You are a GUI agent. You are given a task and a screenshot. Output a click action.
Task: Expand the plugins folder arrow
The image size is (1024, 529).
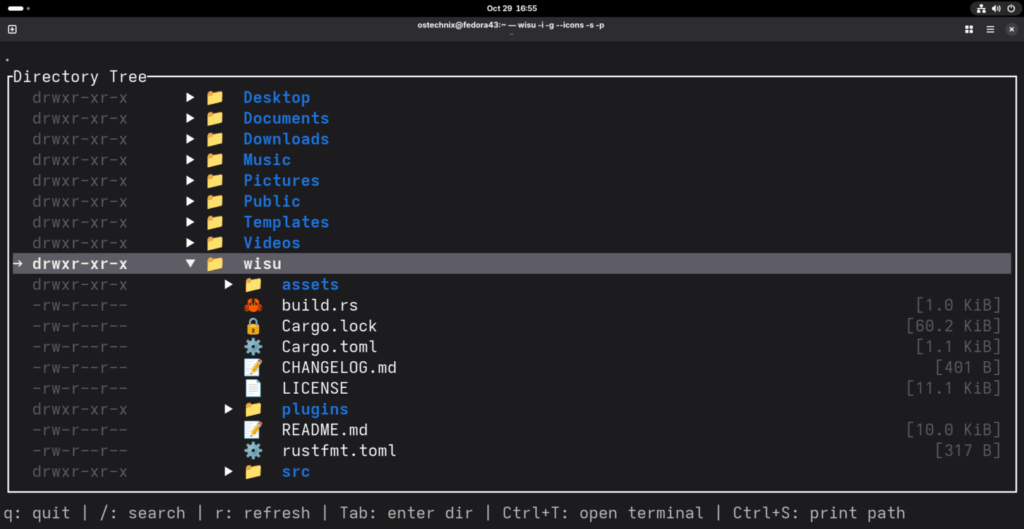tap(229, 409)
